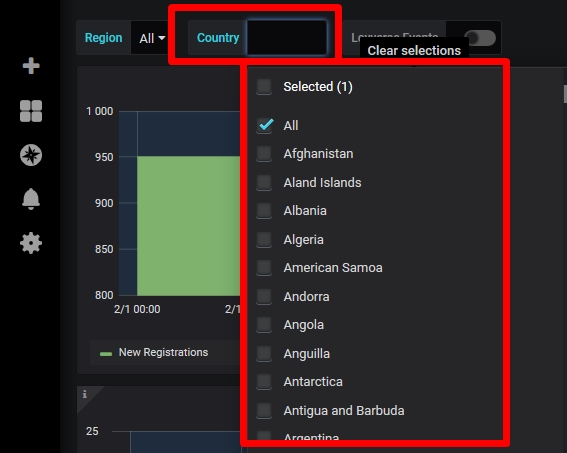This screenshot has width=567, height=453.
Task: Open the Configuration gear icon
Action: pyautogui.click(x=31, y=243)
